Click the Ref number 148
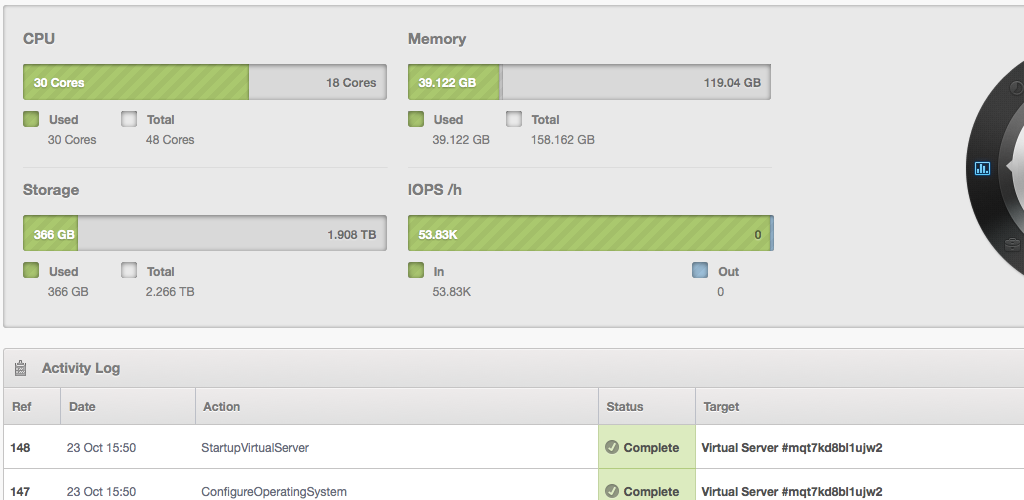Image resolution: width=1024 pixels, height=500 pixels. pyautogui.click(x=20, y=448)
